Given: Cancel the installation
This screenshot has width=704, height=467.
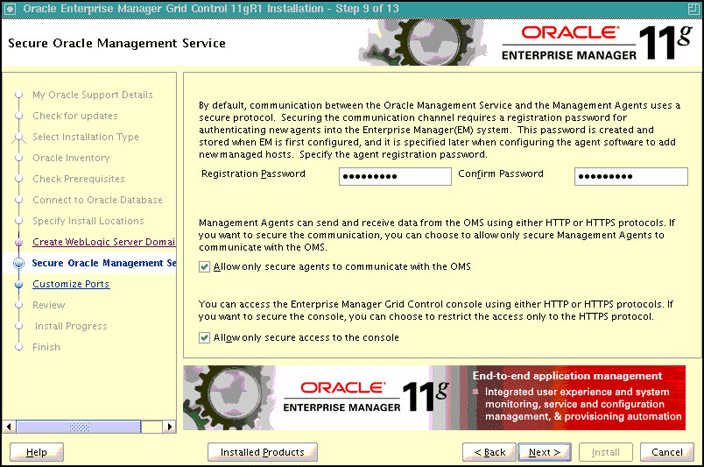Looking at the screenshot, I should tap(667, 452).
